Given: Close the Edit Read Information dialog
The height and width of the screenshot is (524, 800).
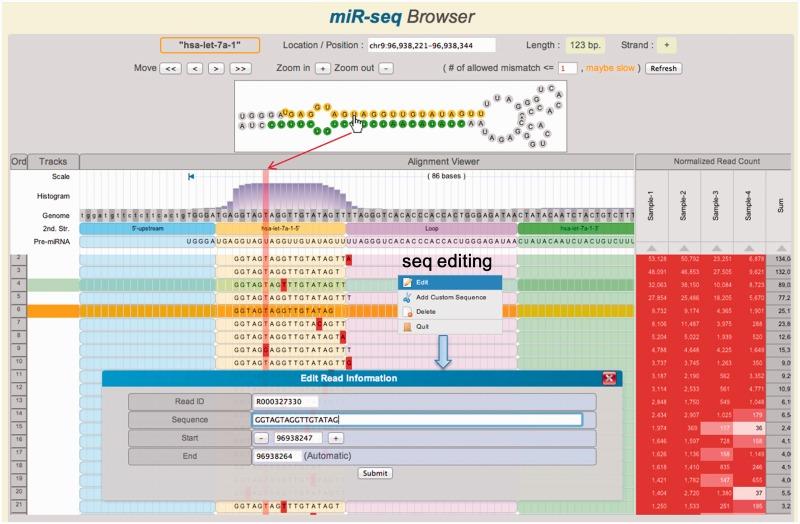Looking at the screenshot, I should 609,378.
